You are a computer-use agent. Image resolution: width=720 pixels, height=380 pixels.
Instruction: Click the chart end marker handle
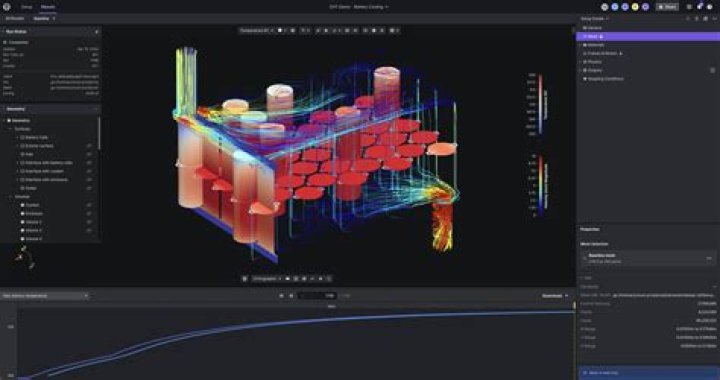point(574,305)
